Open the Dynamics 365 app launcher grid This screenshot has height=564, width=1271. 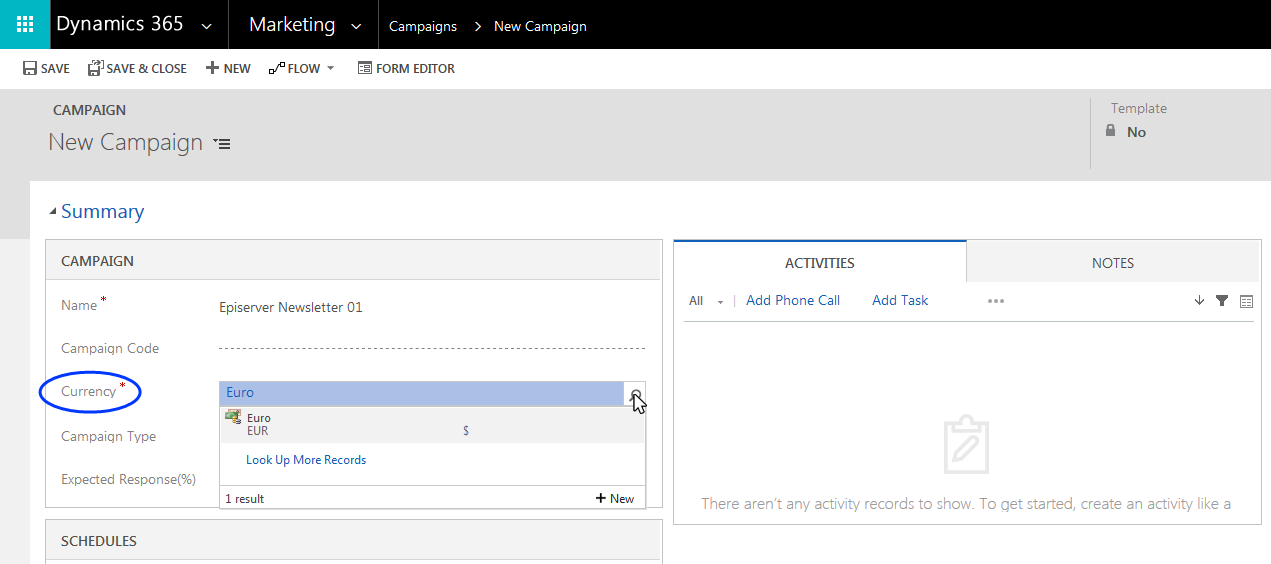(x=25, y=24)
